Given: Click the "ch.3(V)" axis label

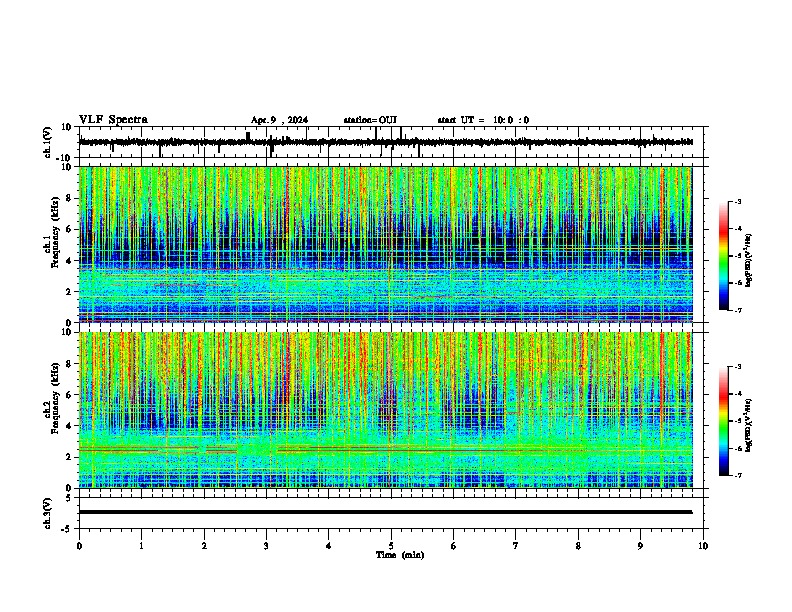Looking at the screenshot, I should pos(48,513).
